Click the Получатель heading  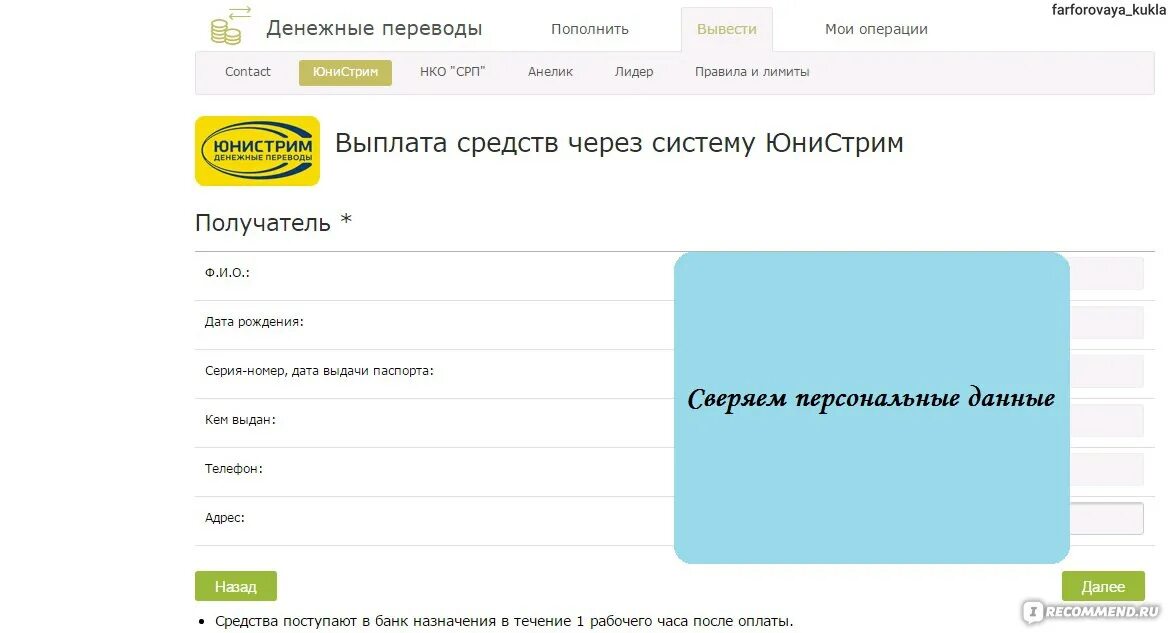273,222
